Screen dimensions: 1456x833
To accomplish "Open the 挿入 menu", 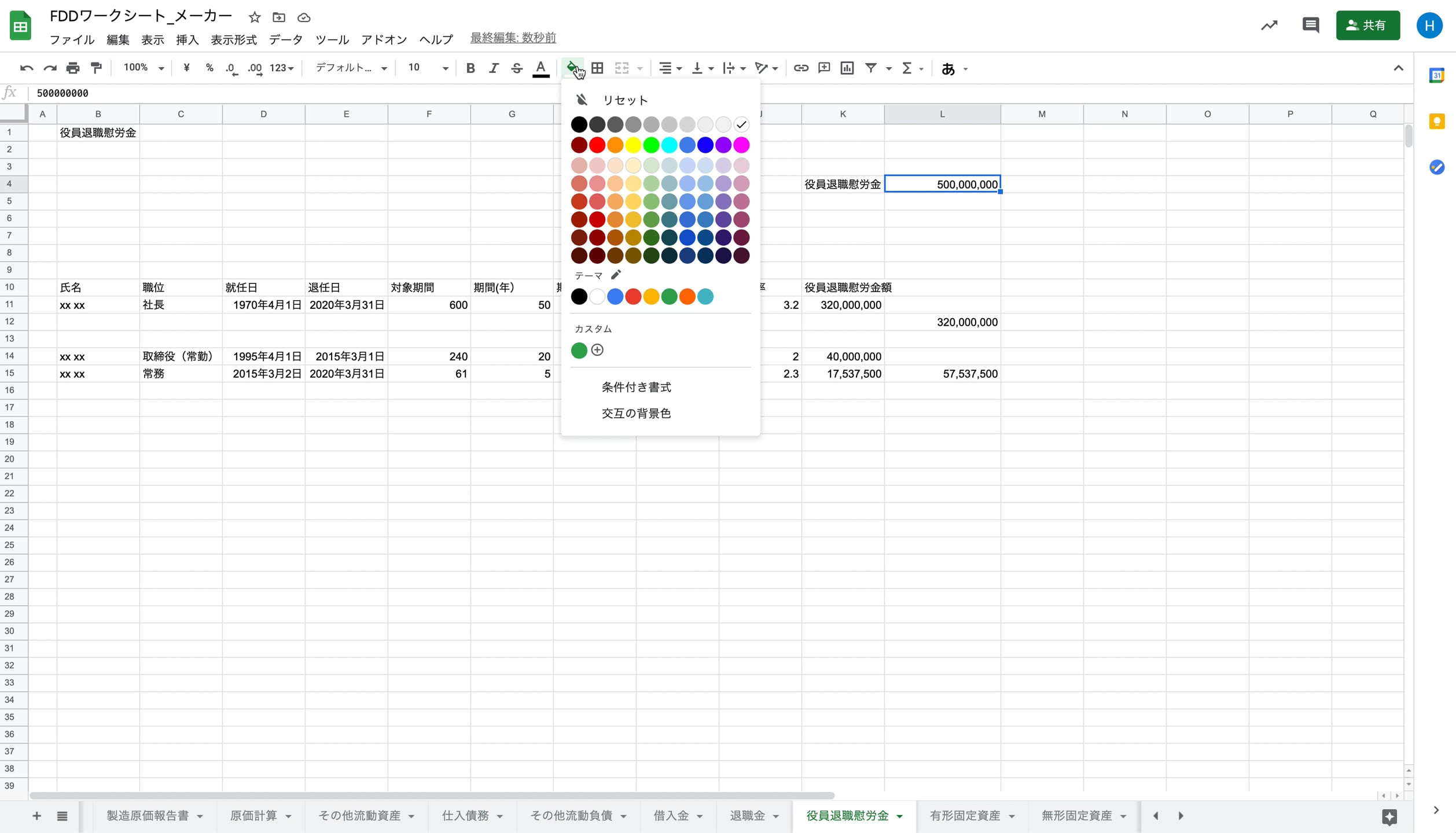I will click(186, 39).
